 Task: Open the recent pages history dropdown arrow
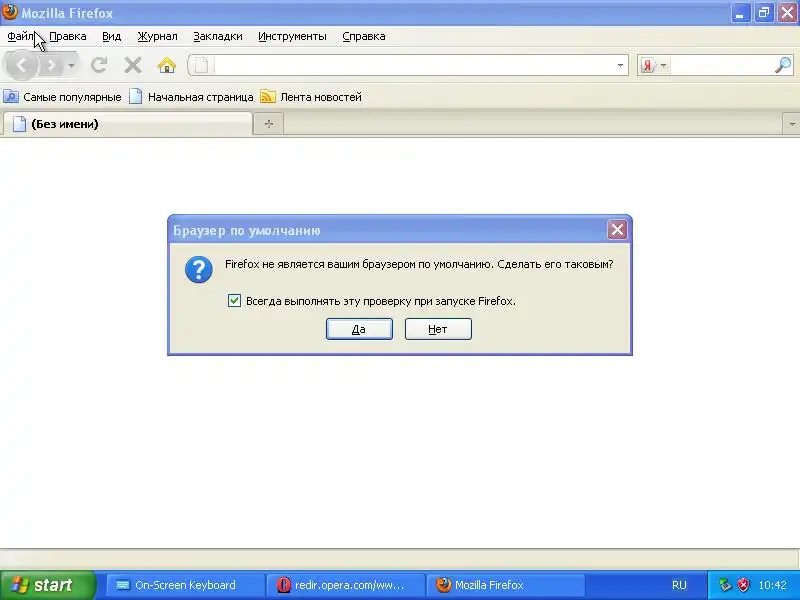pyautogui.click(x=71, y=65)
